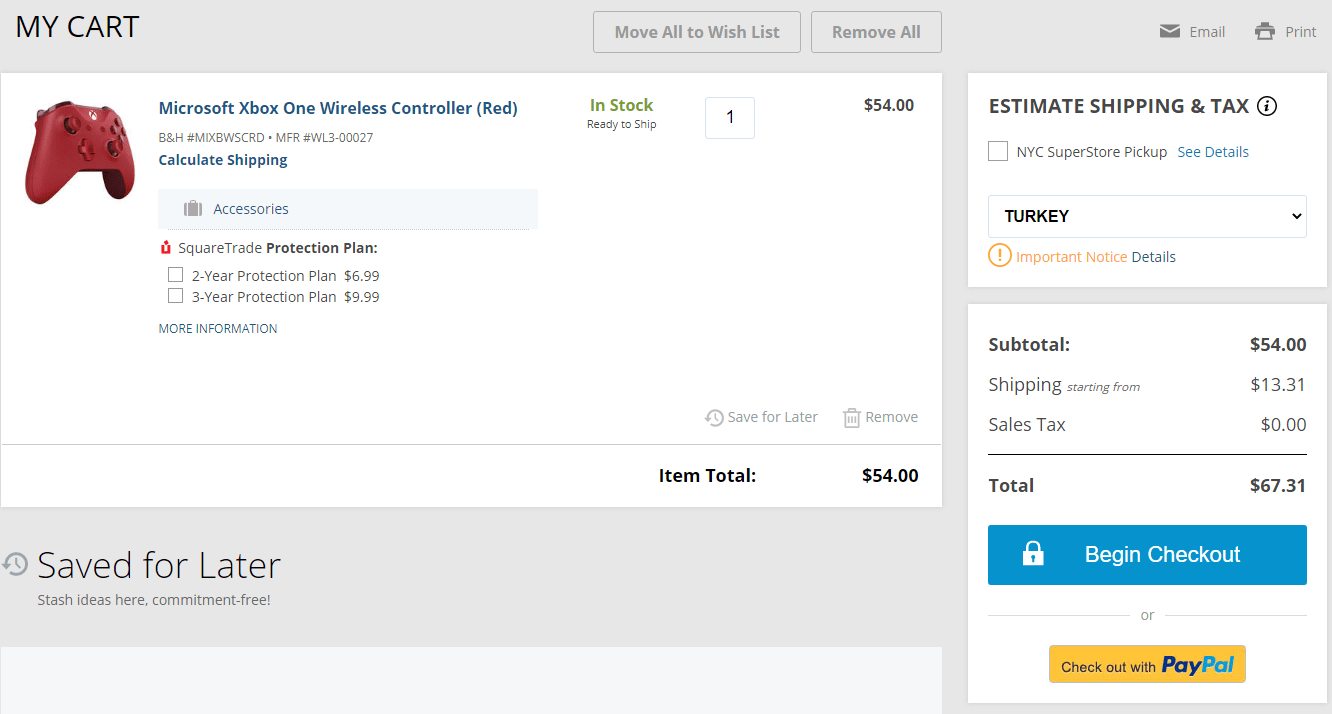This screenshot has width=1332, height=714.
Task: Check out with PayPal
Action: pyautogui.click(x=1147, y=665)
